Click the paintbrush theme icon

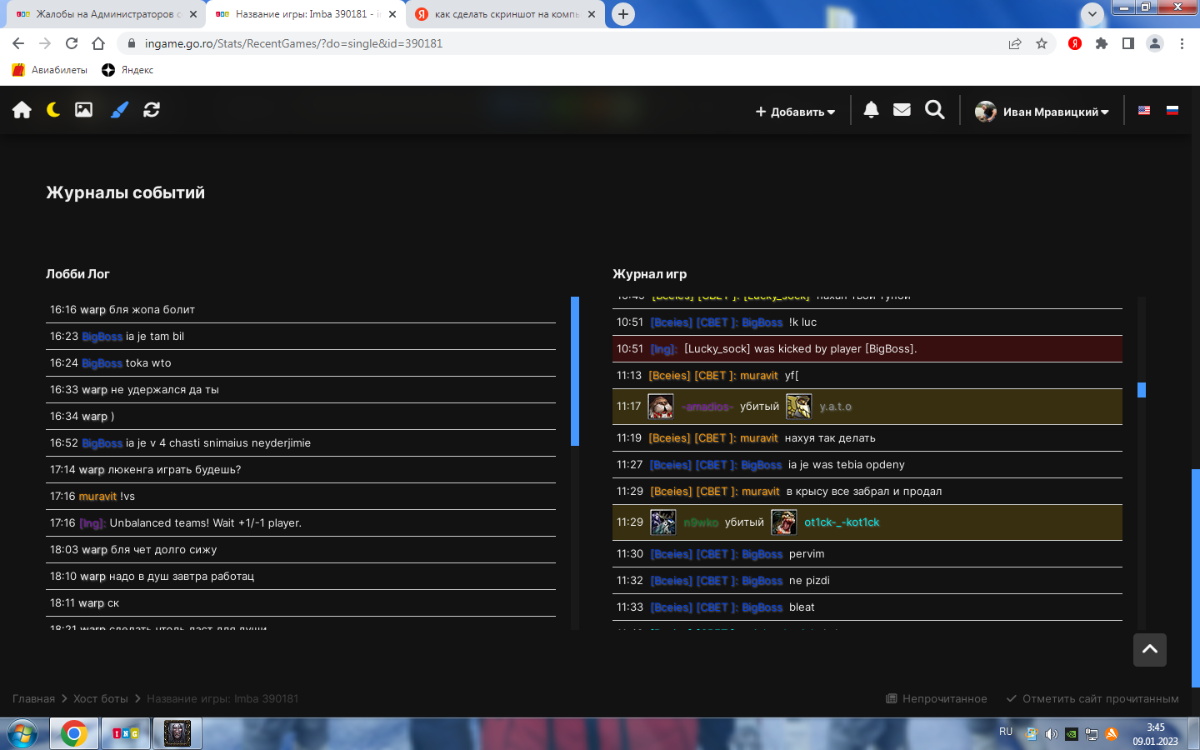[x=119, y=110]
